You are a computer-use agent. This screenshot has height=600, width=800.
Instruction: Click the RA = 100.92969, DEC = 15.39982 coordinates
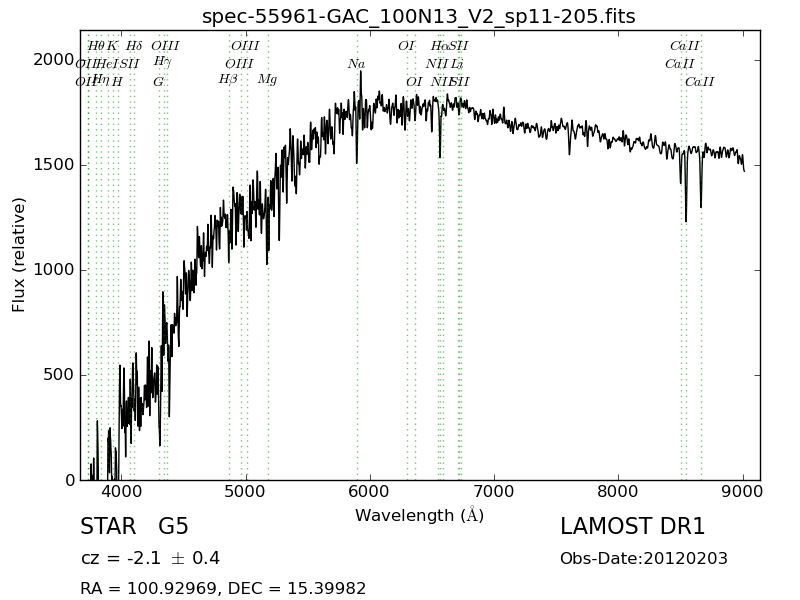223,588
